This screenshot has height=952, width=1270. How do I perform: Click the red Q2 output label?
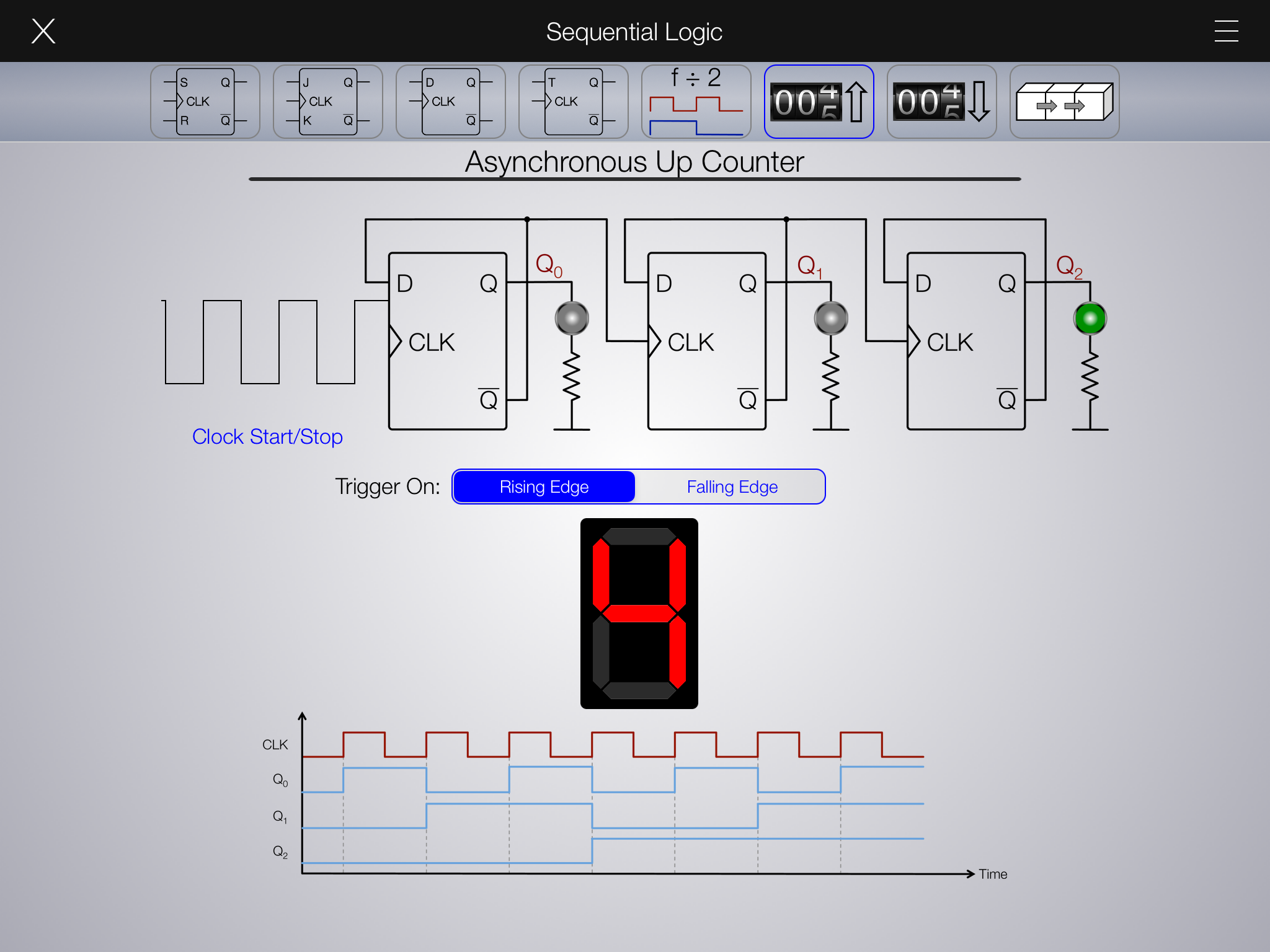(1070, 267)
